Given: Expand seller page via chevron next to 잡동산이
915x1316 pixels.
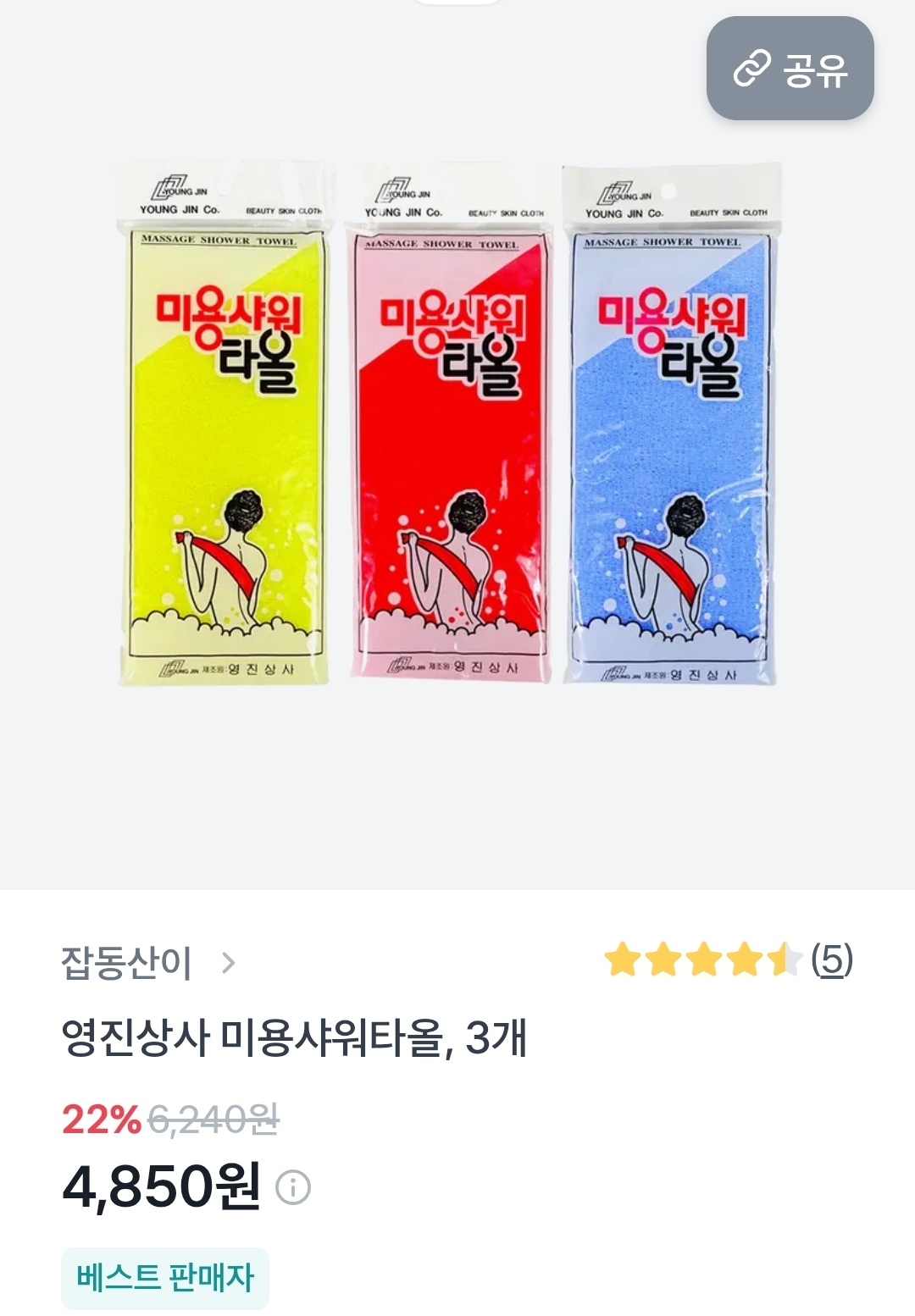Looking at the screenshot, I should tap(227, 963).
